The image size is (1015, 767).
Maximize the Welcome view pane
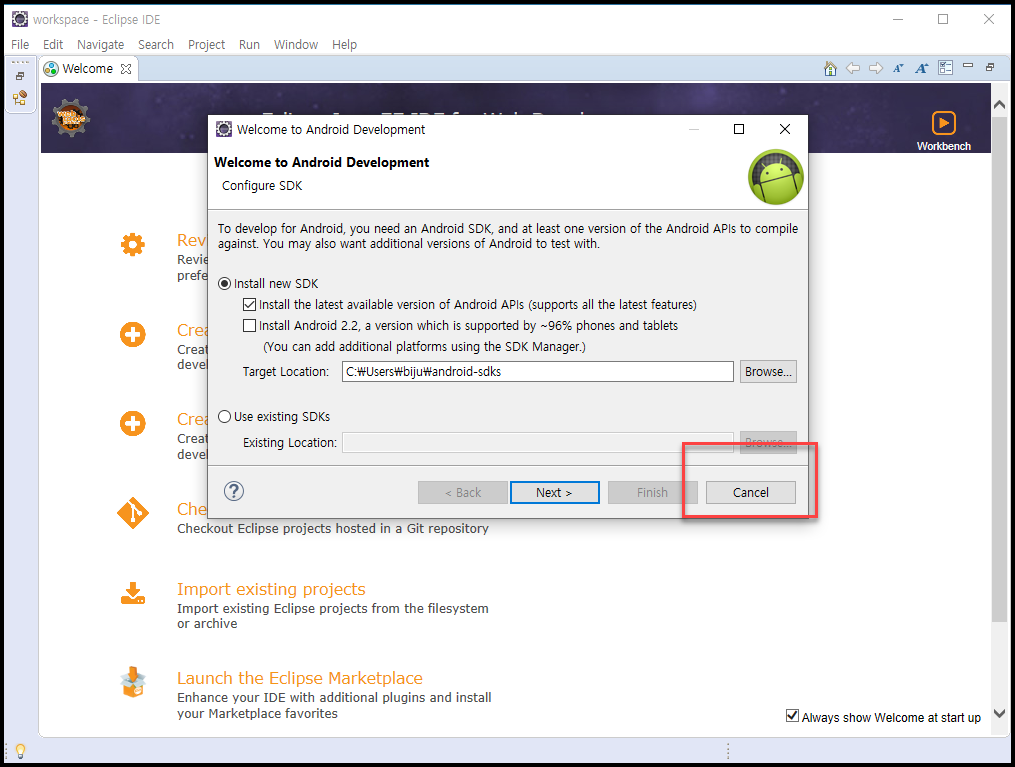pos(990,67)
